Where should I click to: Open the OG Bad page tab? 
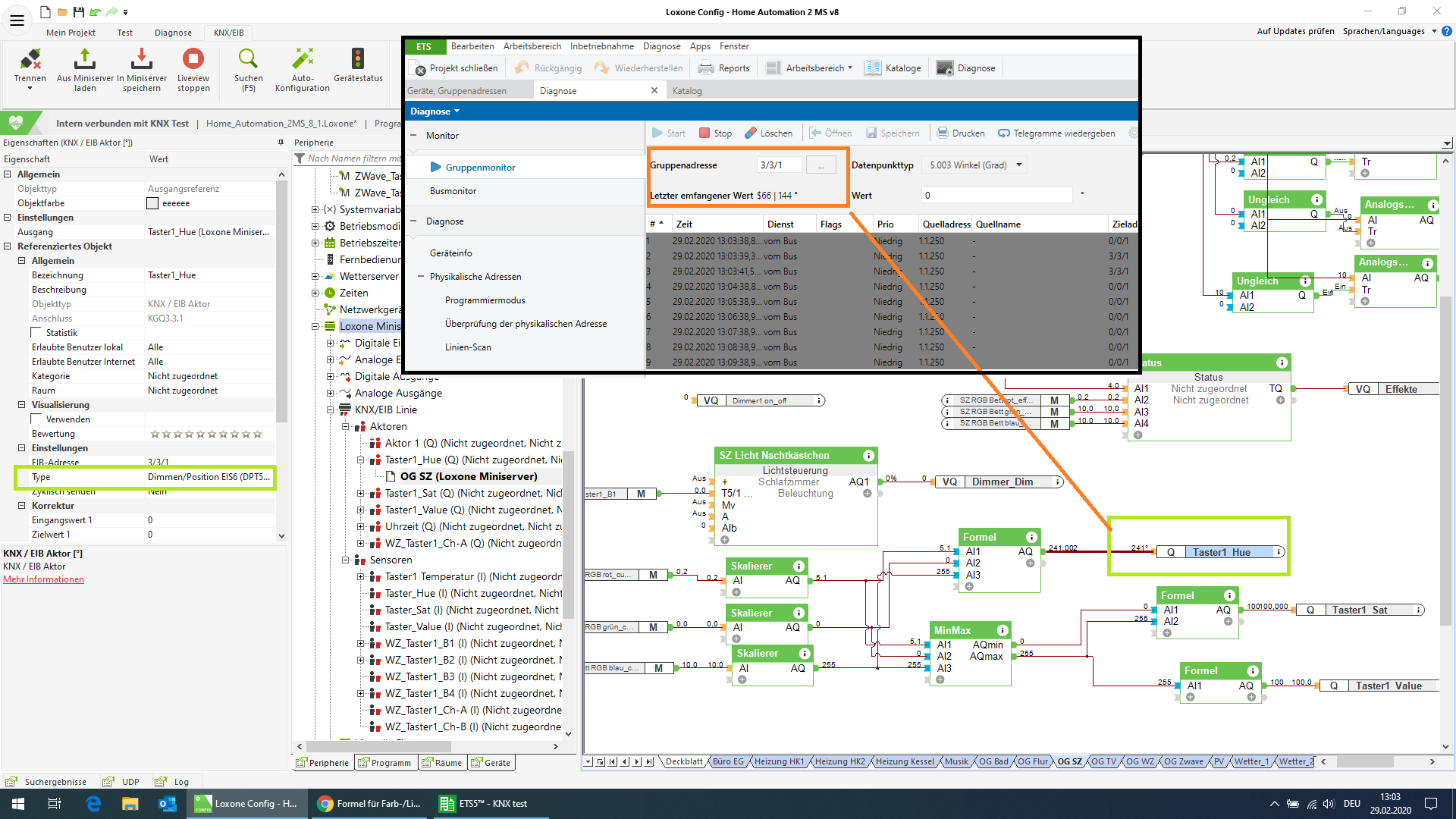click(993, 762)
